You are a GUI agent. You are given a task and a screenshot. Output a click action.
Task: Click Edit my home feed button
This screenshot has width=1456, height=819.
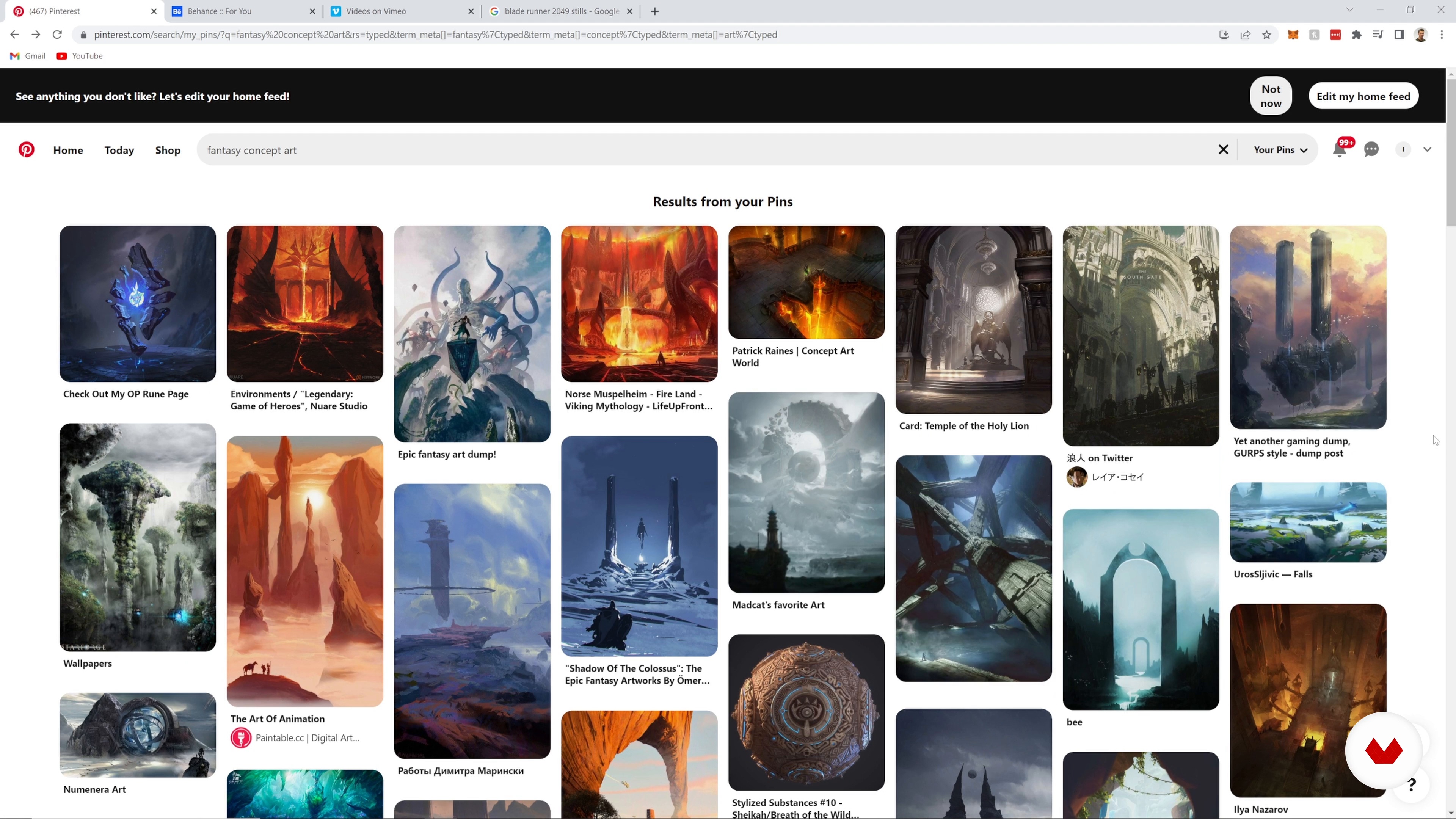point(1363,96)
